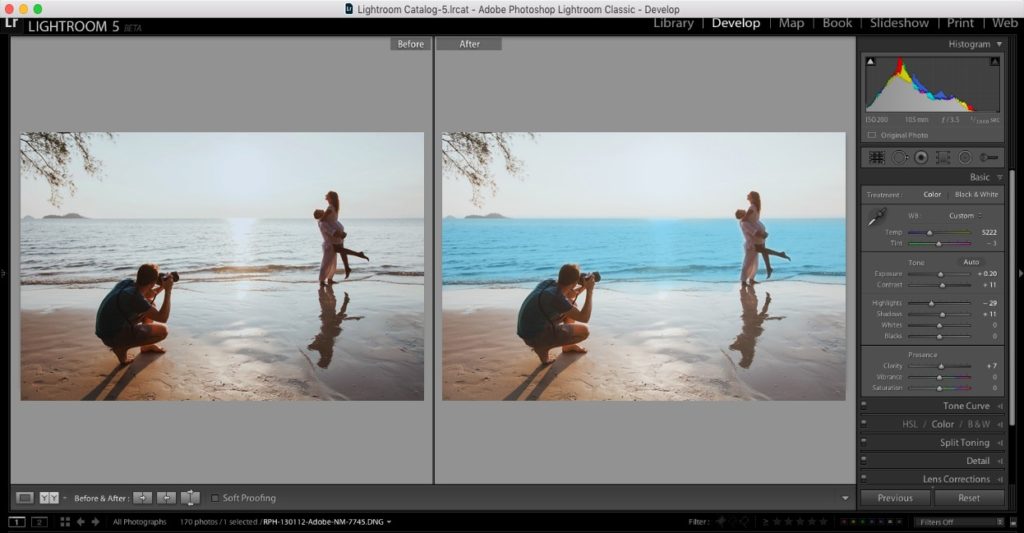Viewport: 1024px width, 533px height.
Task: Toggle the HSL panel on/off switch
Action: tap(864, 424)
